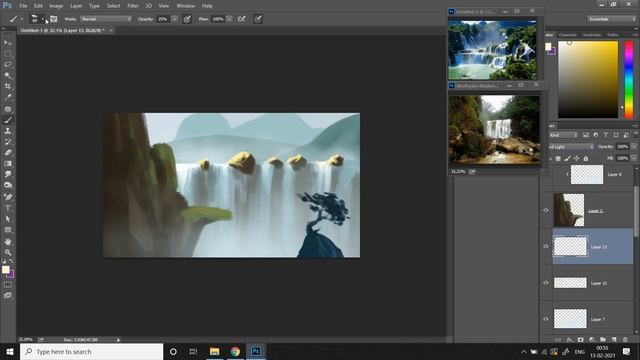640x360 pixels.
Task: Hide Layer 7 using its eye icon
Action: 546,319
